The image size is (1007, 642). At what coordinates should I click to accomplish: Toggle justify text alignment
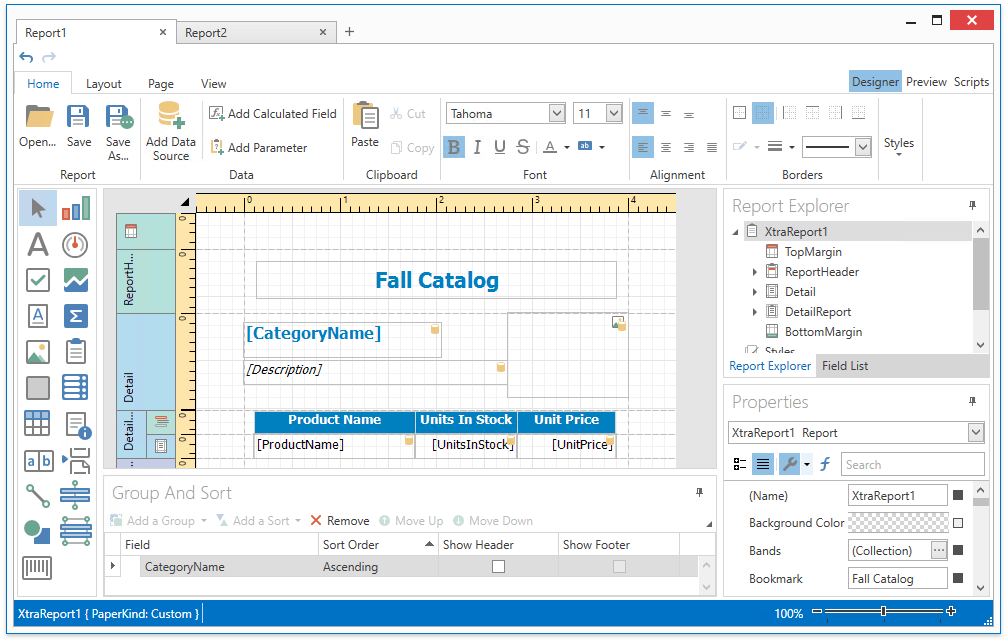tap(712, 148)
